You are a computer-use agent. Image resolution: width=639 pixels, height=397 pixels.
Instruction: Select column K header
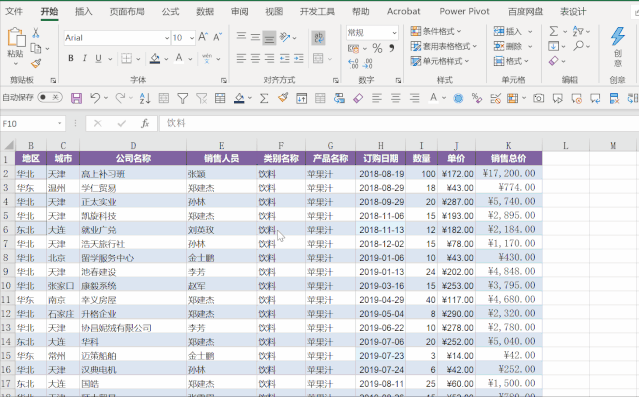click(x=509, y=146)
